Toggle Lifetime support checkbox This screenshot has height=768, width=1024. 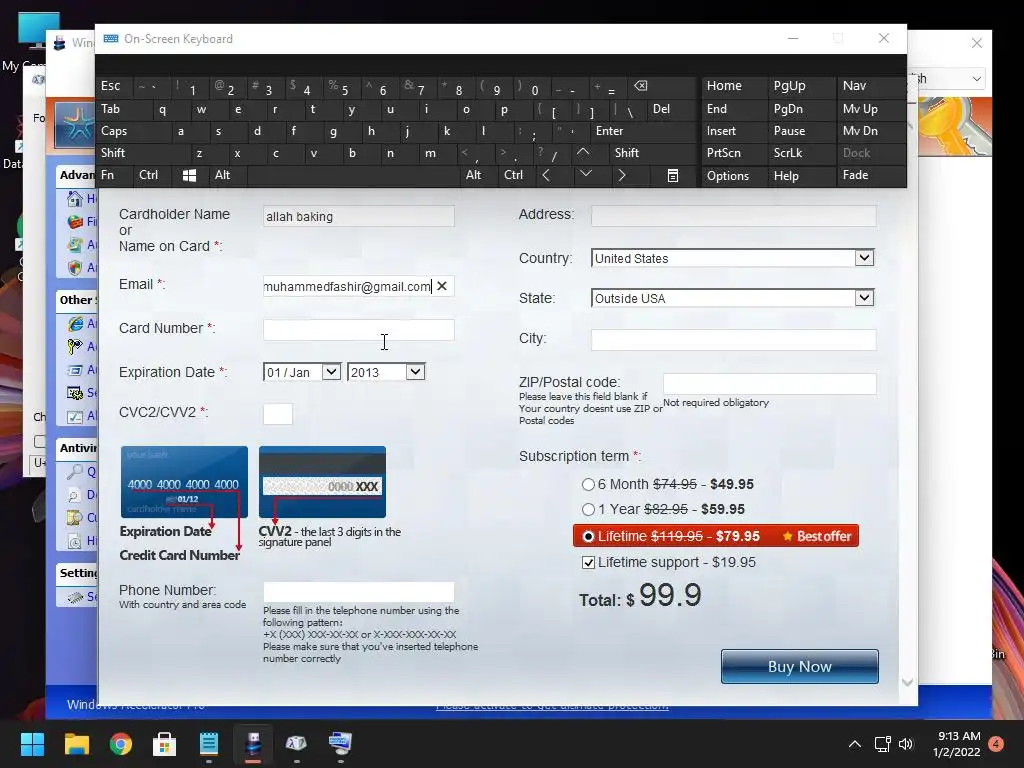click(588, 562)
